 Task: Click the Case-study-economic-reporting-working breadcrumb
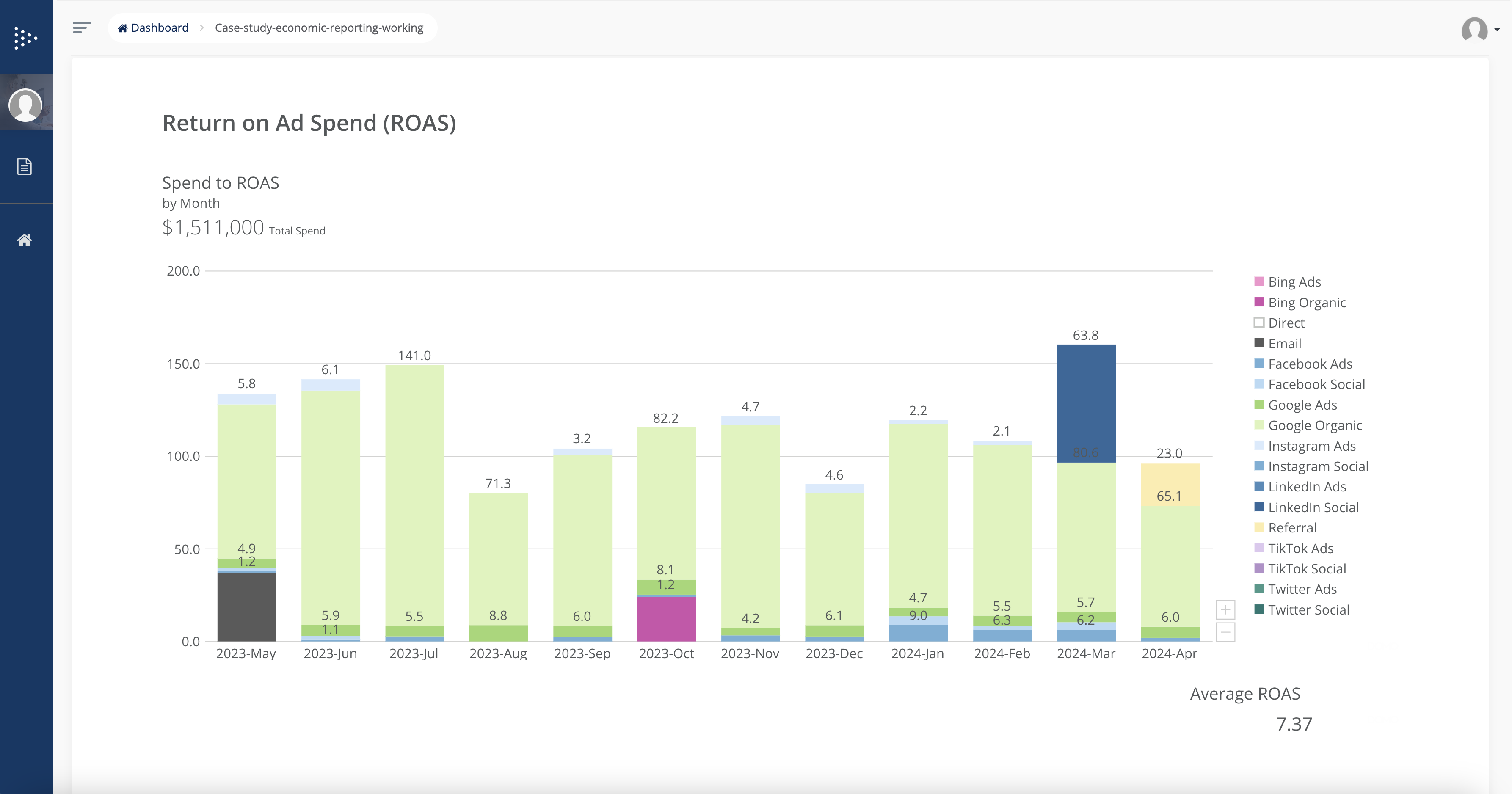pos(319,28)
